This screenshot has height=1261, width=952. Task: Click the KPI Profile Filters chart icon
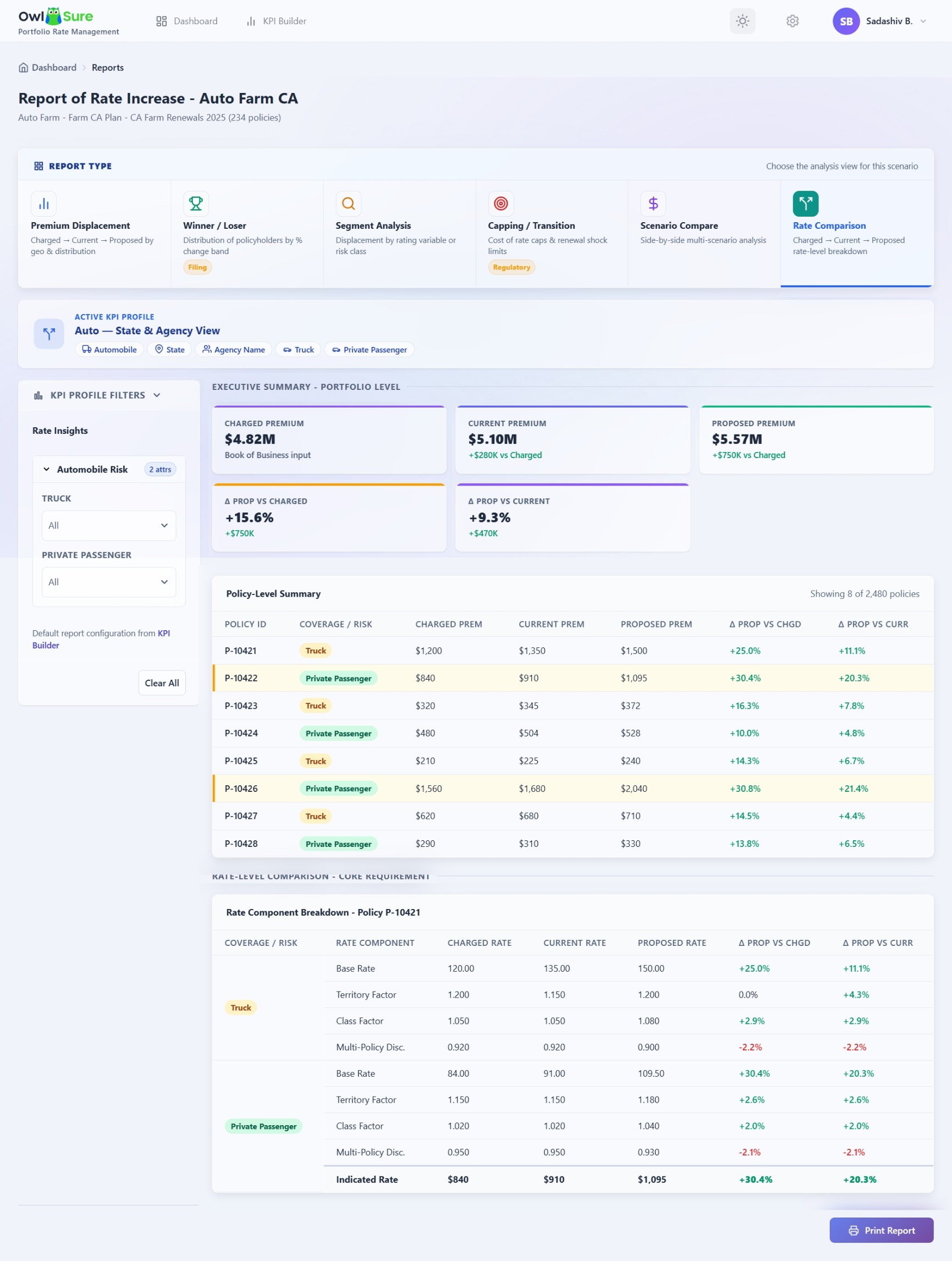click(38, 395)
